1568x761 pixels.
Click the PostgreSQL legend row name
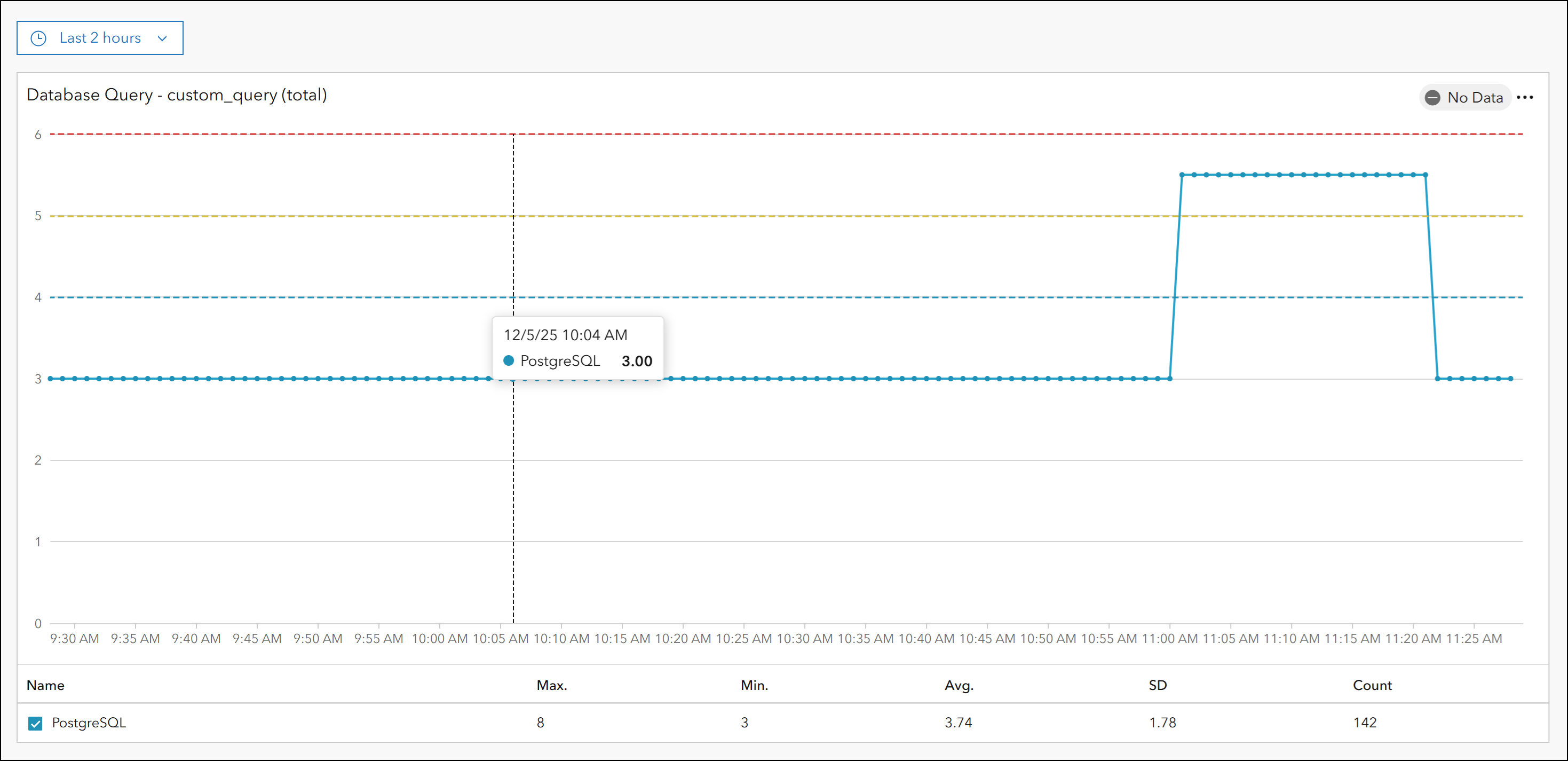click(89, 723)
